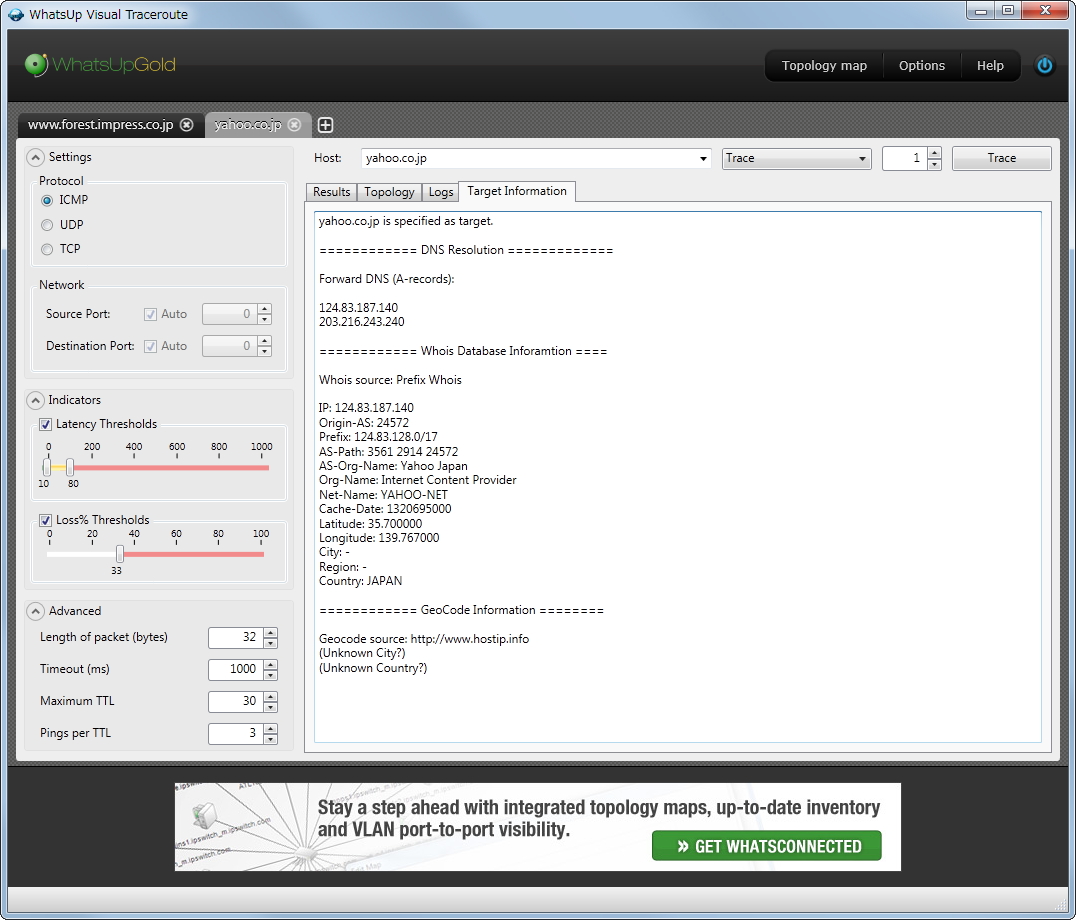1076x920 pixels.
Task: Click the AS-Org-Name: Yahoo Japan line
Action: 393,467
